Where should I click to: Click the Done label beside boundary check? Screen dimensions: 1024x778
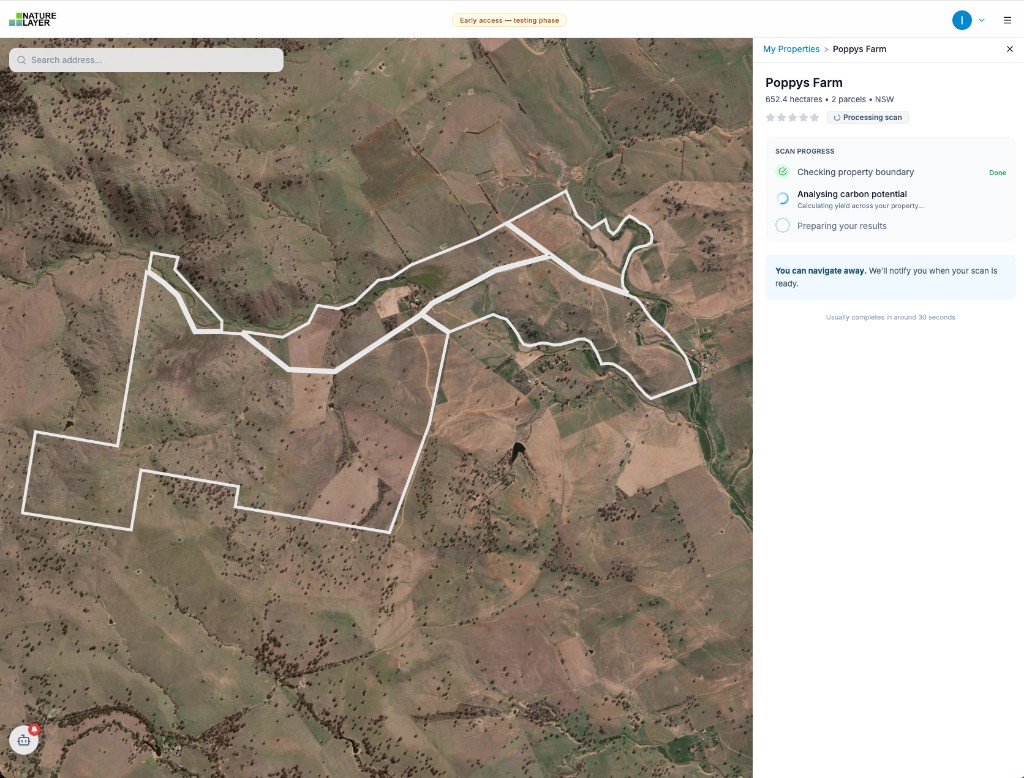coord(997,172)
